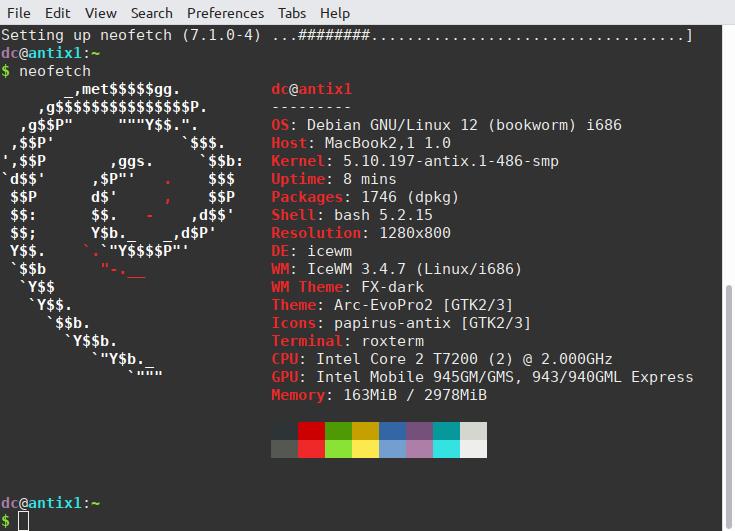Click the OS line 'Debian GNU/Linux 12'
Viewport: 735px width, 531px height.
(392, 125)
